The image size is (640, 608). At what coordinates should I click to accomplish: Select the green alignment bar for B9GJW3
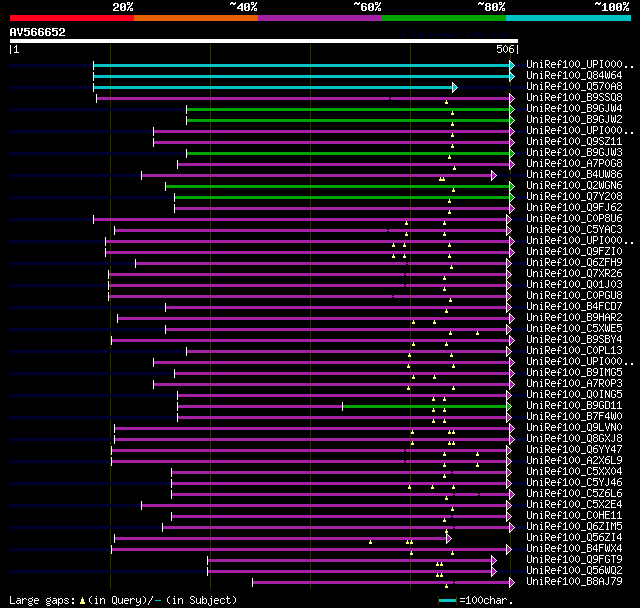tap(348, 153)
